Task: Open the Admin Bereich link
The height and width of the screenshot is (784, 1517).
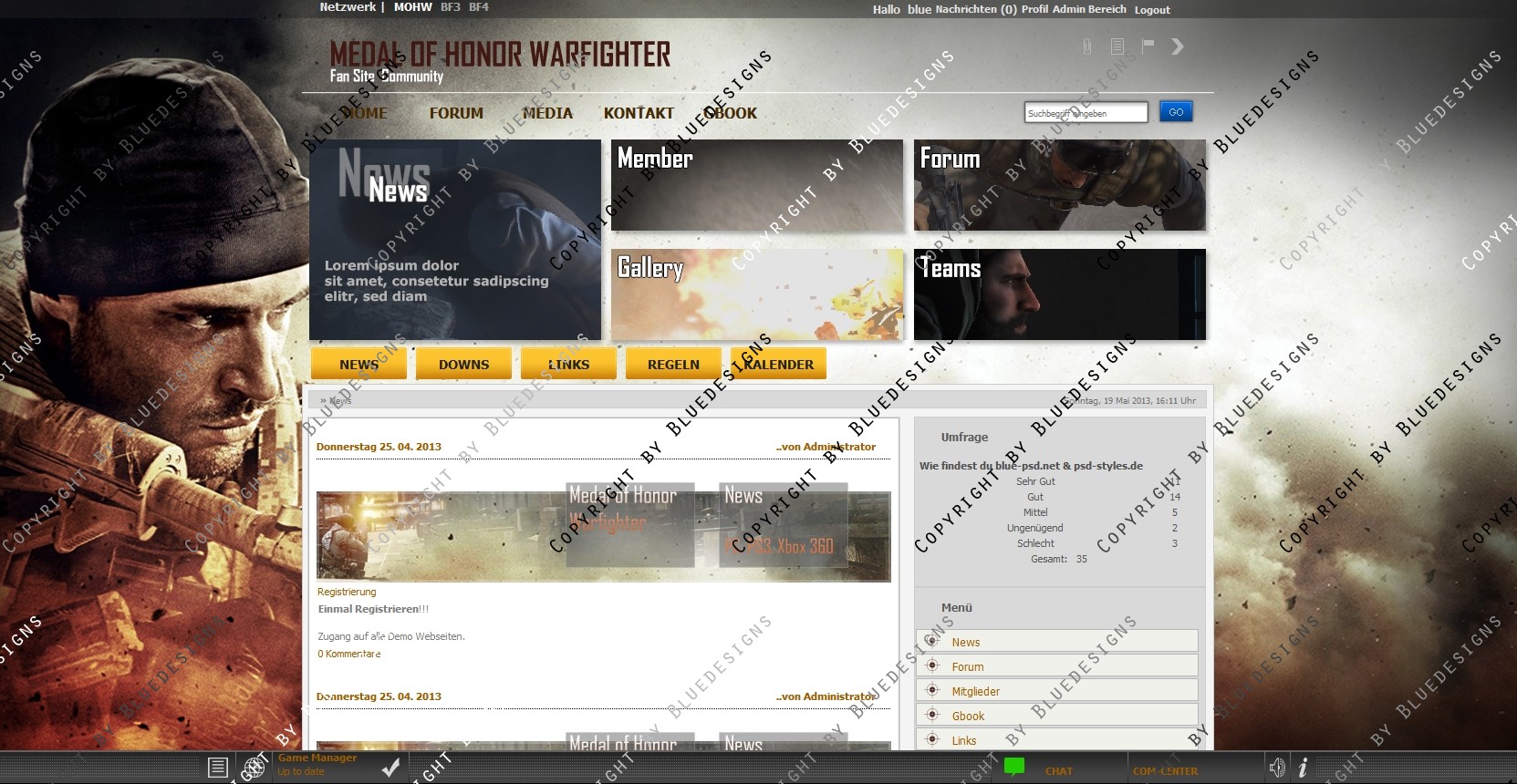Action: pyautogui.click(x=1089, y=9)
